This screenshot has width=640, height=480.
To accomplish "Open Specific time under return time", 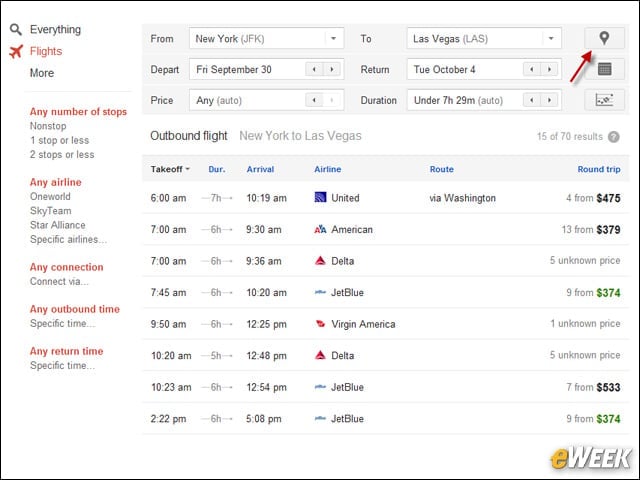I will pos(62,366).
